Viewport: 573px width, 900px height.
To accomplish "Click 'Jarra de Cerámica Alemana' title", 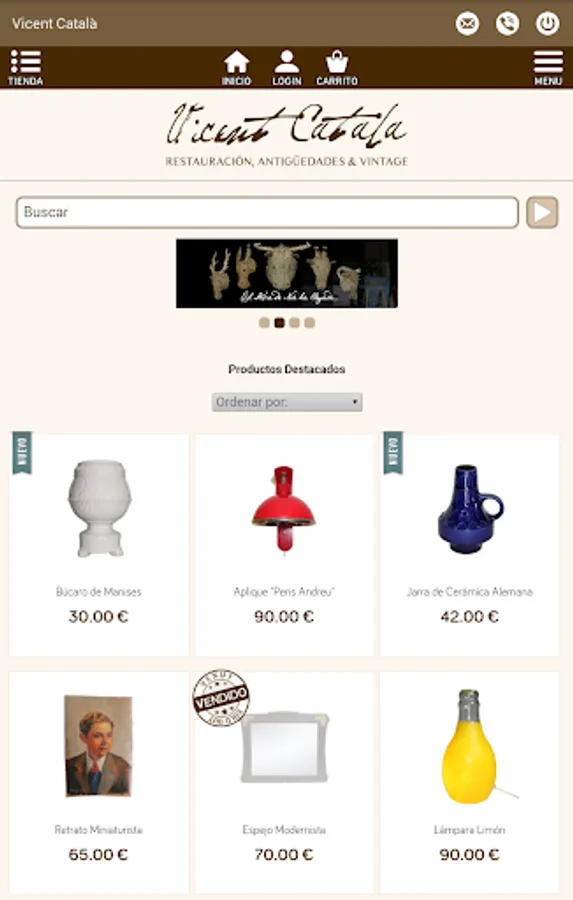I will pos(470,592).
